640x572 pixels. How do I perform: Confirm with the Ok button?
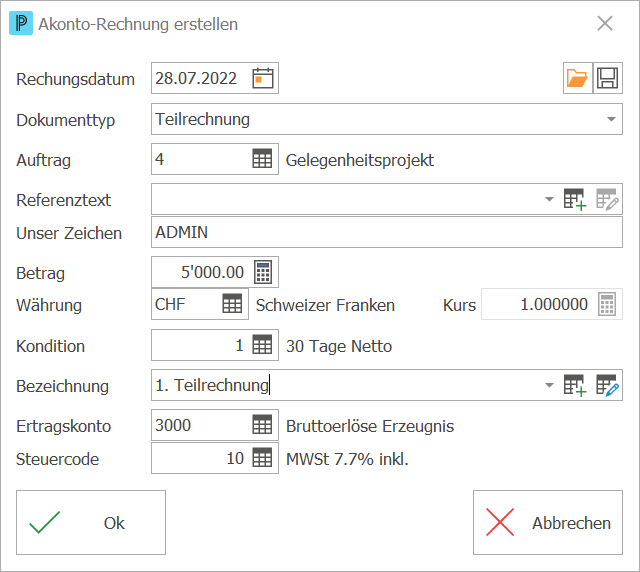pyautogui.click(x=91, y=523)
